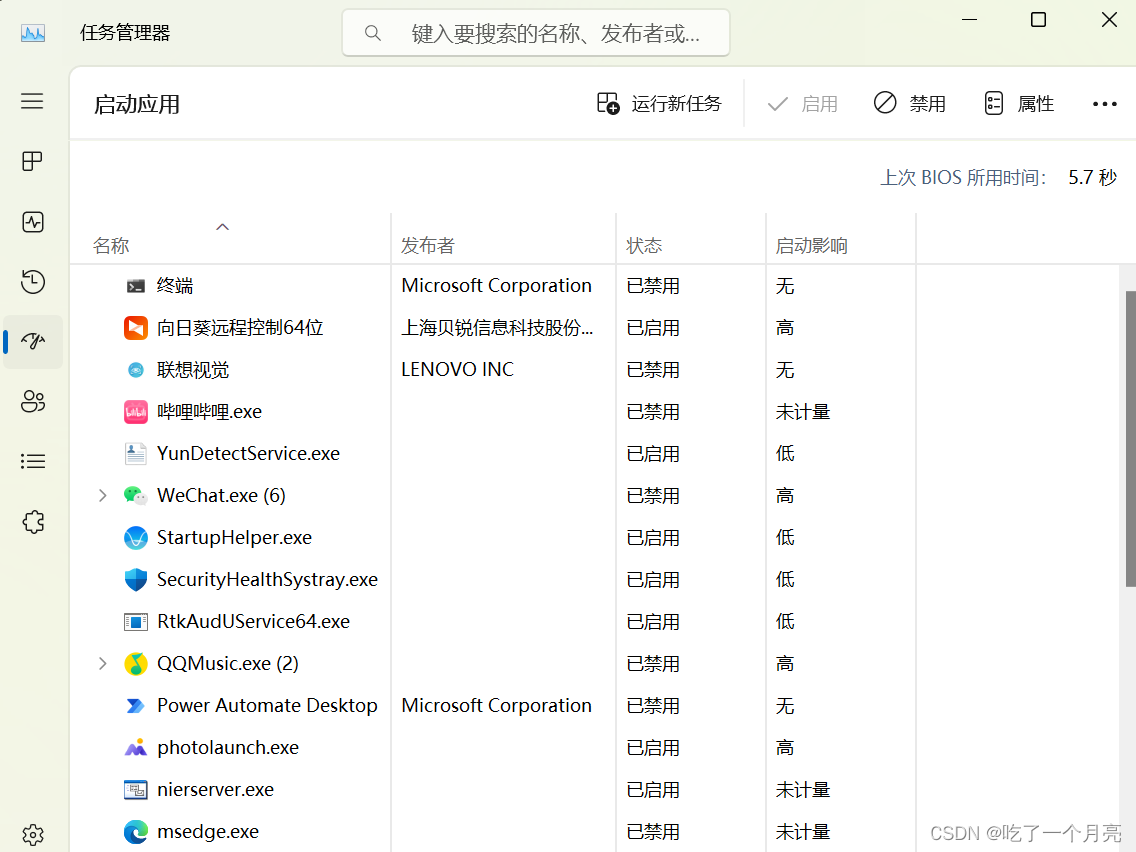The image size is (1136, 852).
Task: Select the photolaunch.exe row name
Action: tap(228, 748)
